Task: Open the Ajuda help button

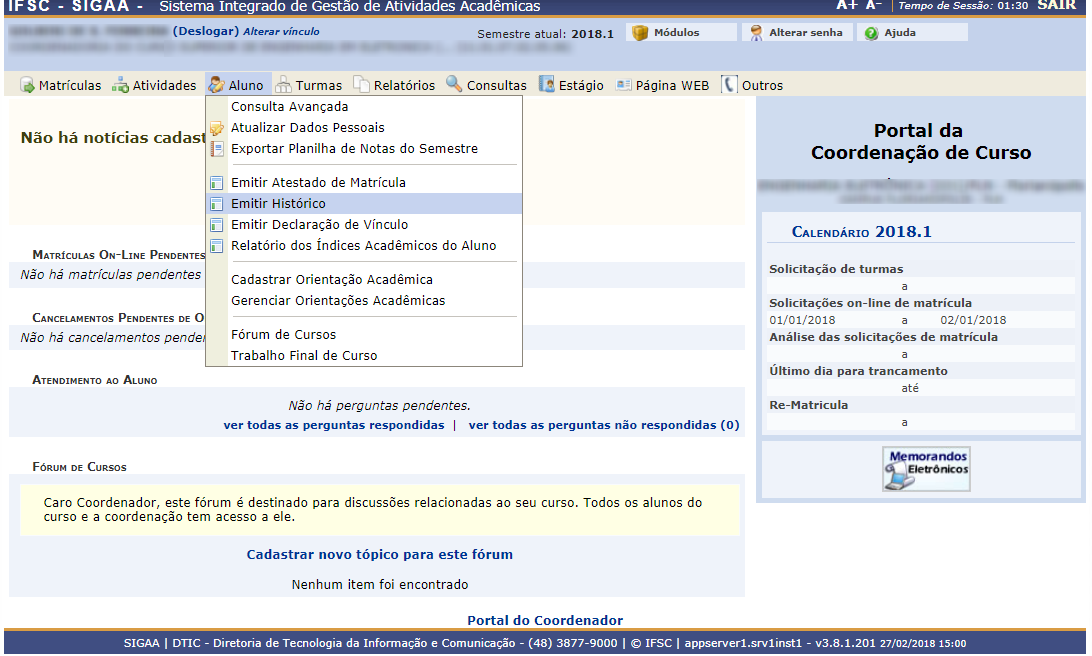Action: pos(912,33)
